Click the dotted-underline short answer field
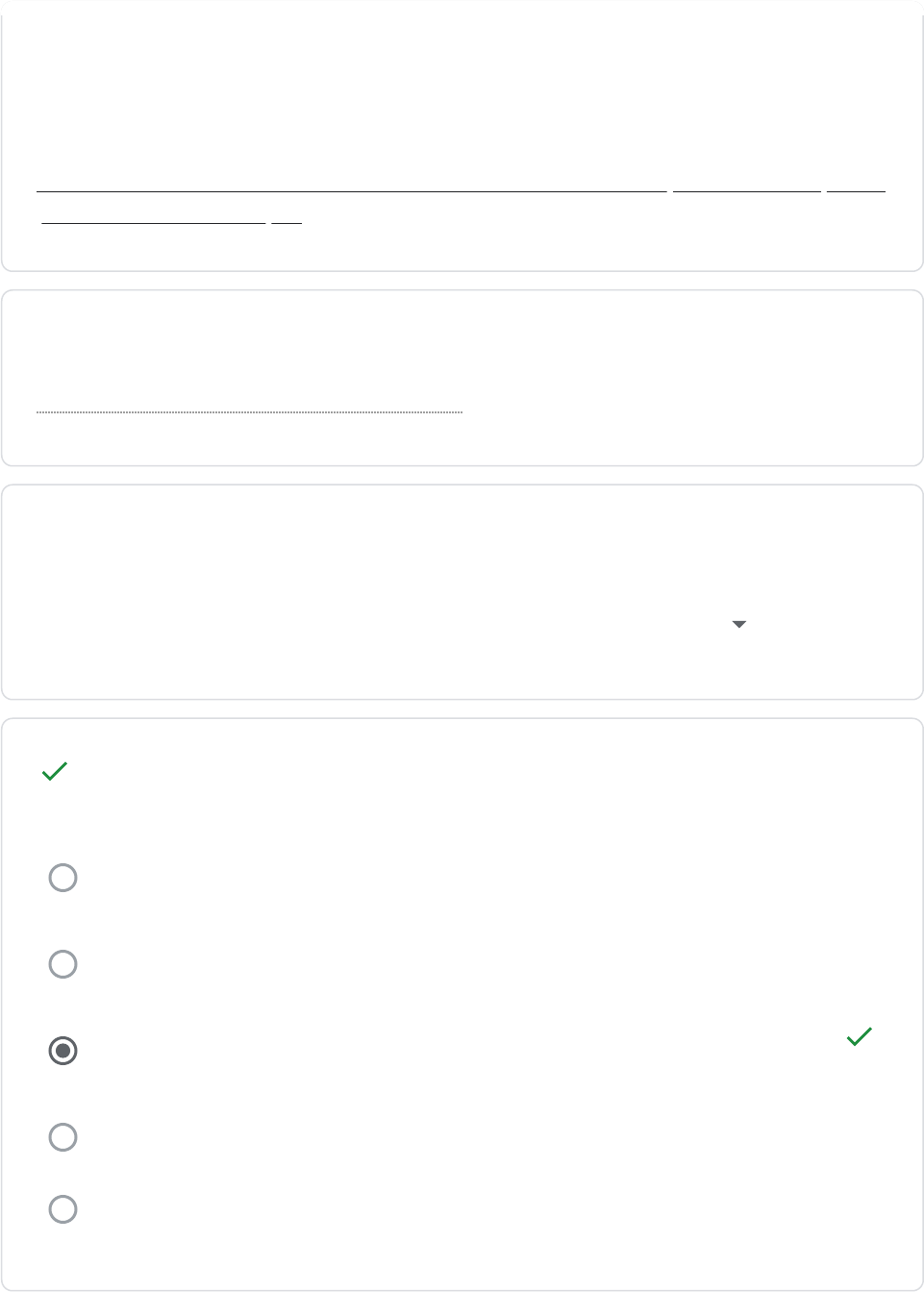924x1292 pixels. coord(249,402)
